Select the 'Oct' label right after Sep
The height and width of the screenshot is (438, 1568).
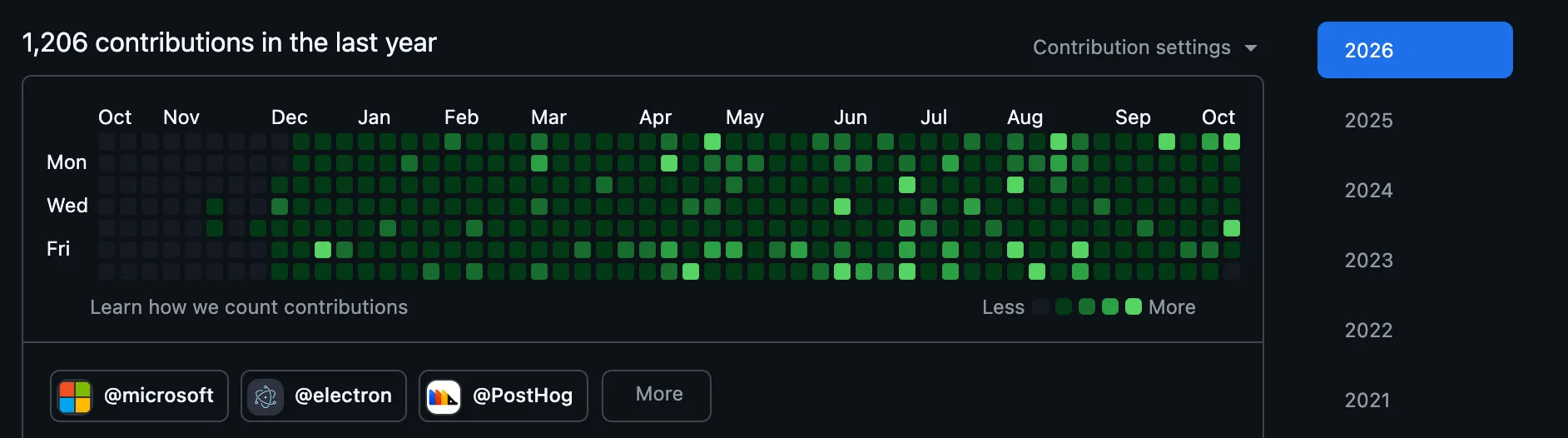pos(1218,117)
